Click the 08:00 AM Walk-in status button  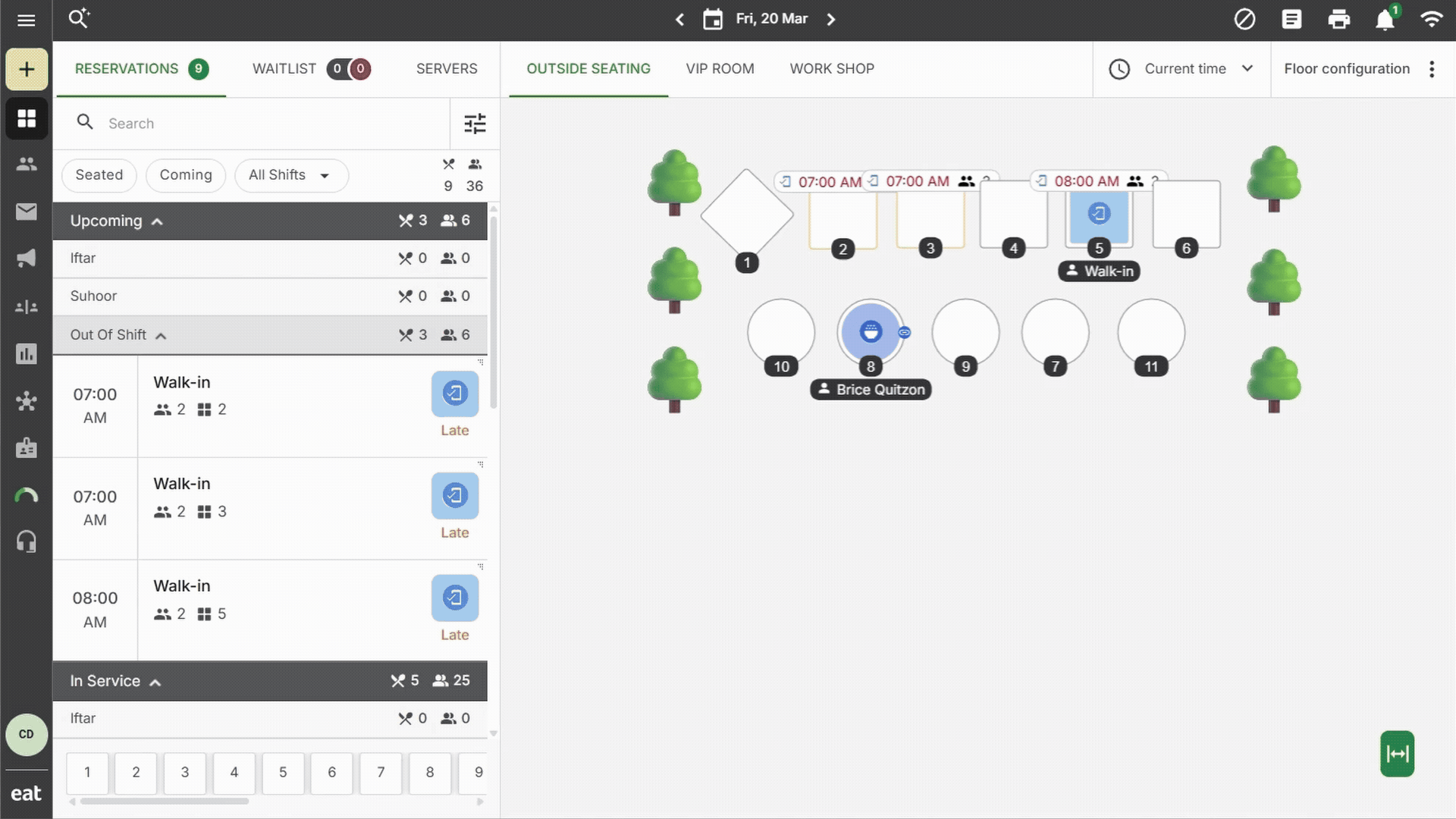[x=454, y=598]
